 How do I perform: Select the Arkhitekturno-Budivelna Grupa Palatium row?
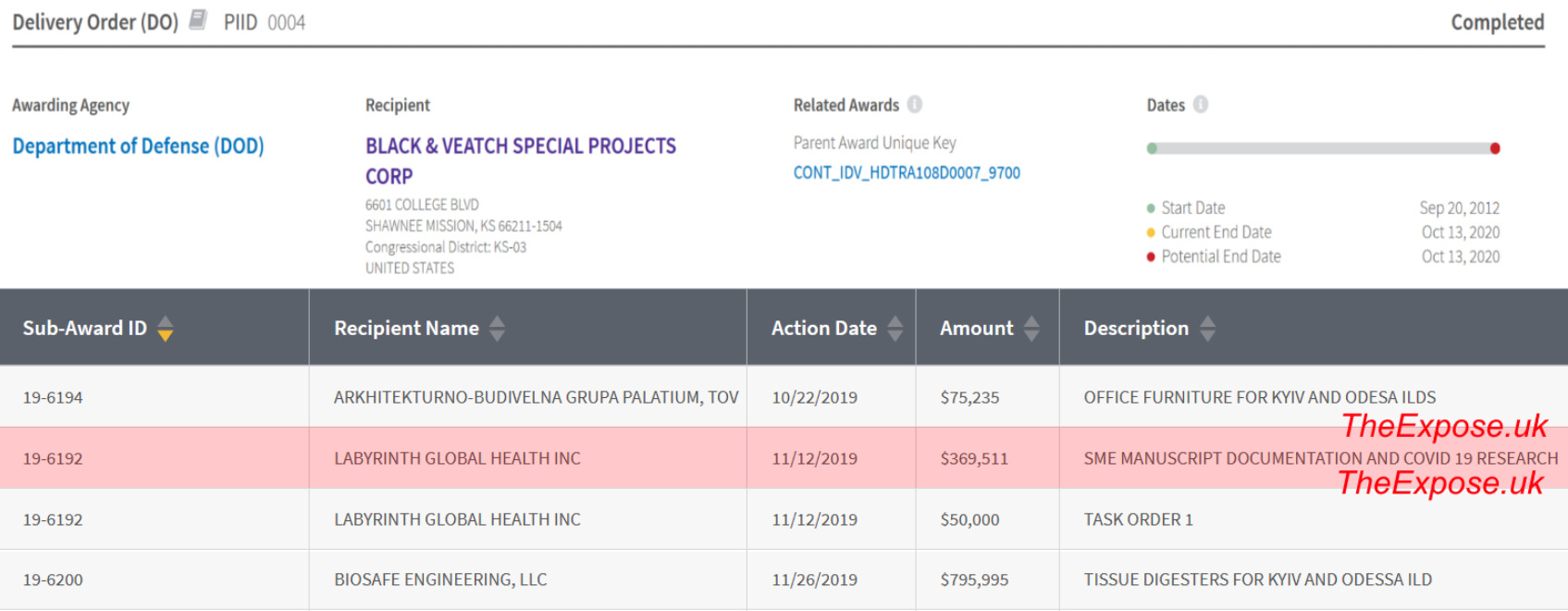click(536, 397)
